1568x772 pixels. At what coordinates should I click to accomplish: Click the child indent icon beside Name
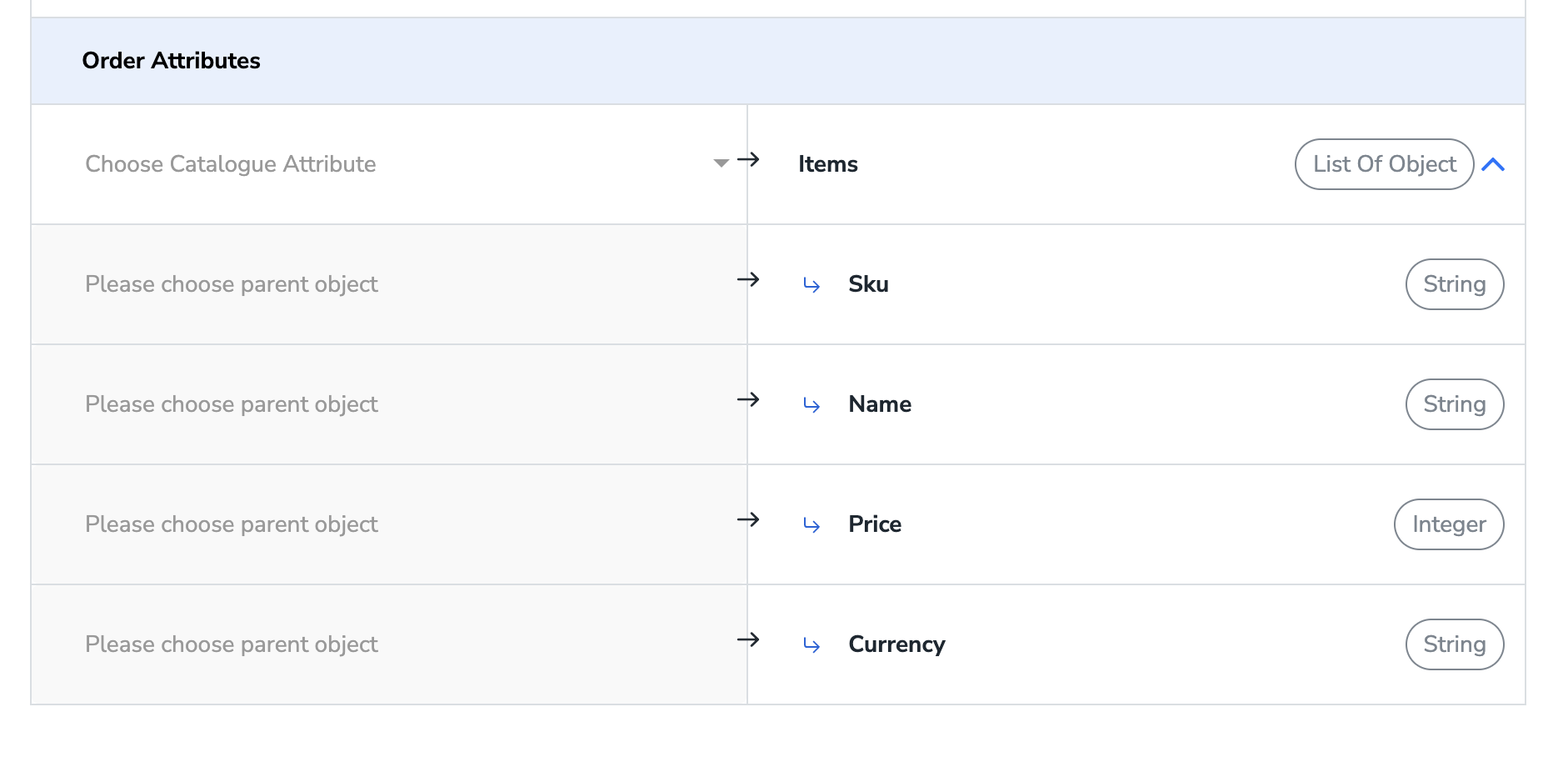tap(811, 405)
